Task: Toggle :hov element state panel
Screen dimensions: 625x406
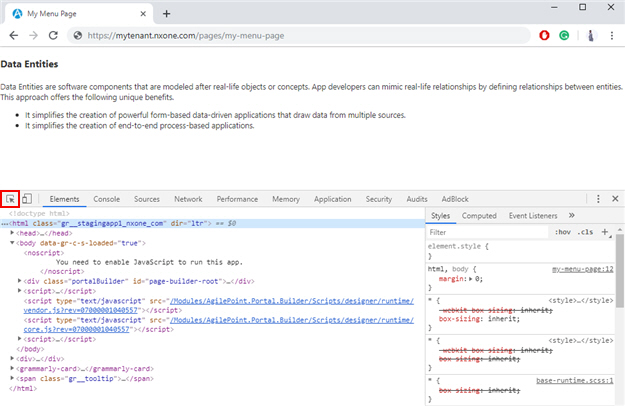Action: click(x=562, y=232)
